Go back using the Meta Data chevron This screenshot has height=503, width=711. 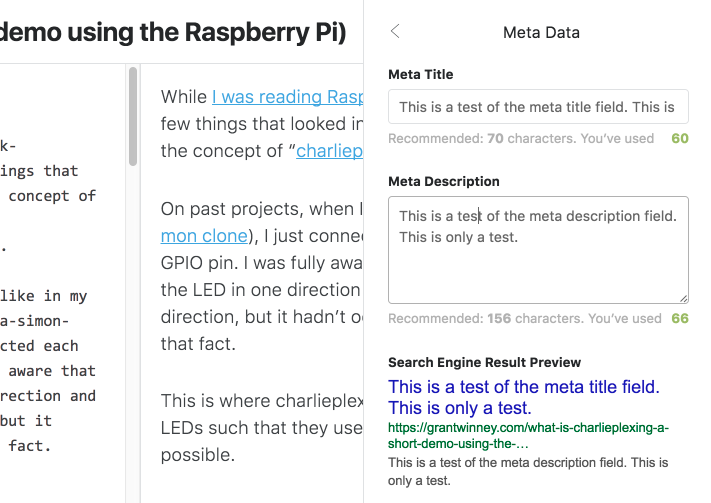pyautogui.click(x=395, y=32)
